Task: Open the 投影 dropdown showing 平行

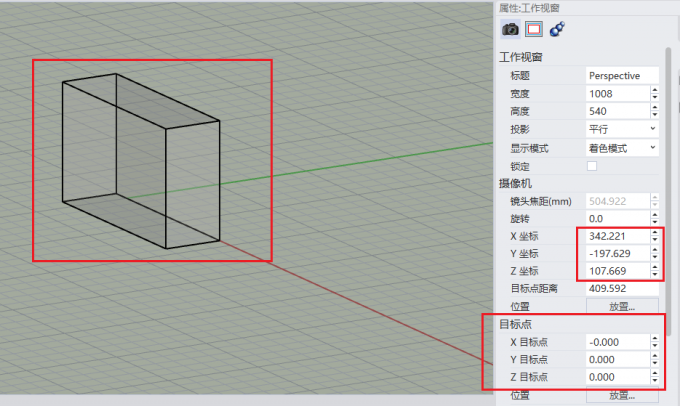Action: point(622,129)
